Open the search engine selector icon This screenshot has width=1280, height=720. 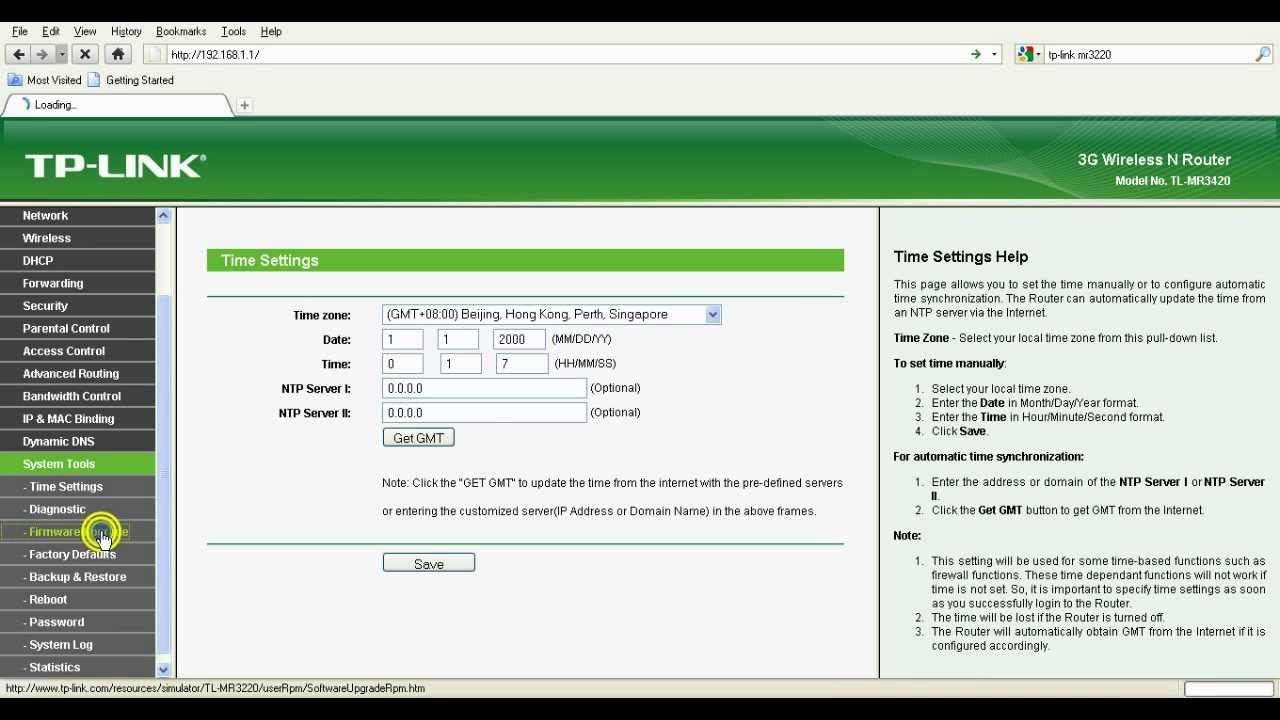[1028, 54]
